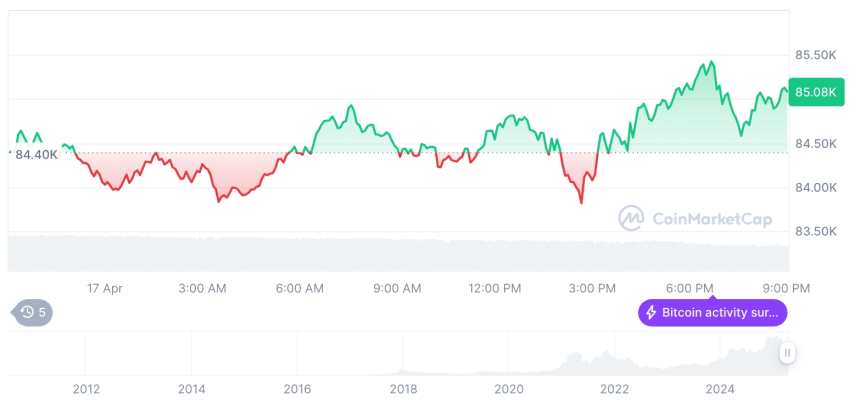Select 2020 on the overview timeline
860x401 pixels.
[509, 388]
